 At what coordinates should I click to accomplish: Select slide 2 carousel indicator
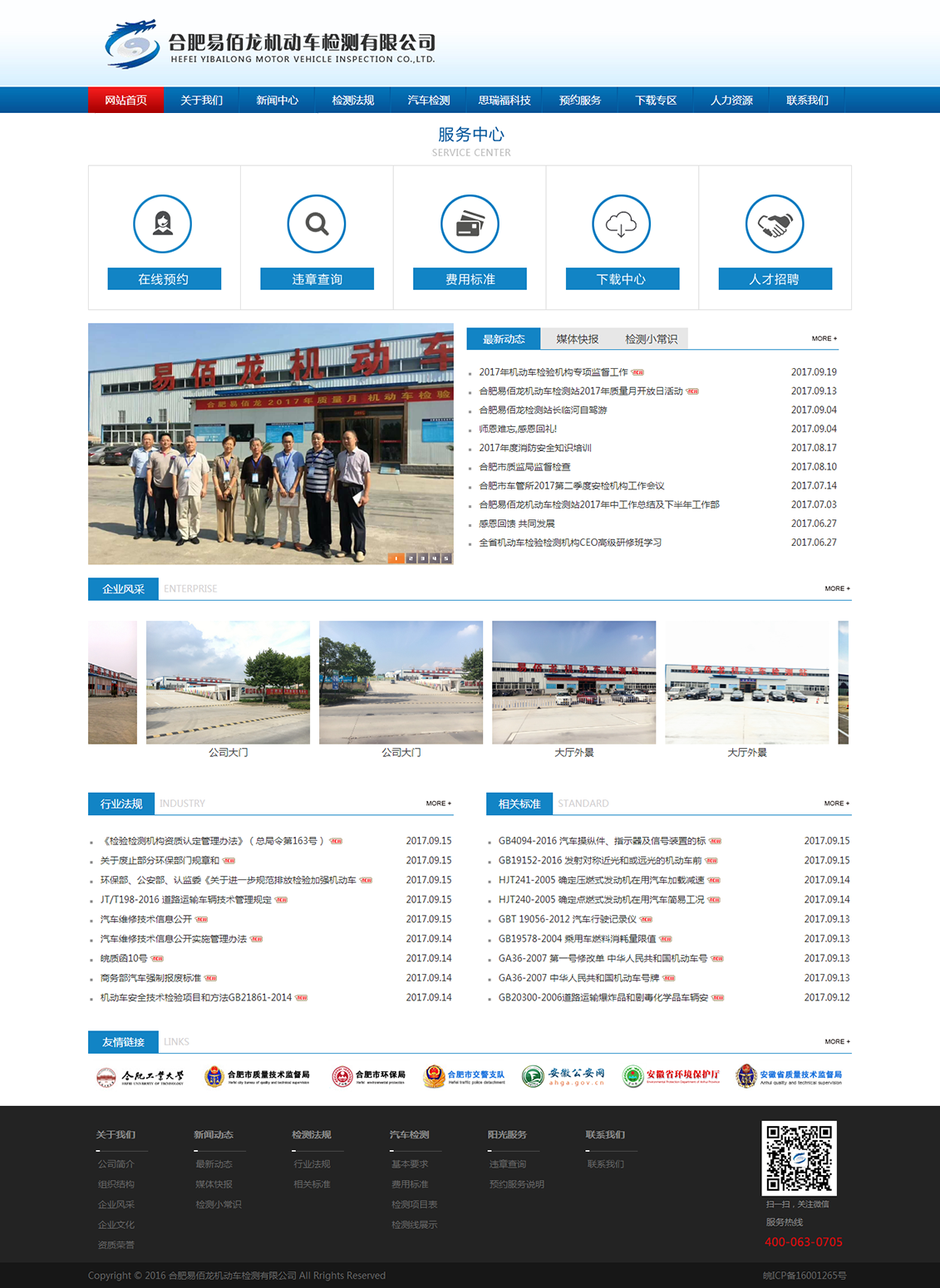[x=411, y=558]
